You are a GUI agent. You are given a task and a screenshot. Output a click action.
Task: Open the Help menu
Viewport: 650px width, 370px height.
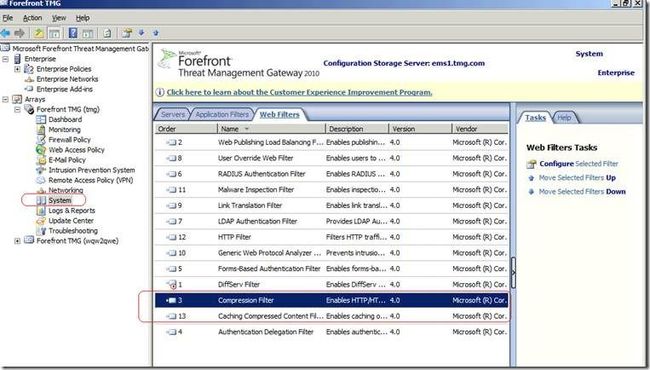(82, 18)
